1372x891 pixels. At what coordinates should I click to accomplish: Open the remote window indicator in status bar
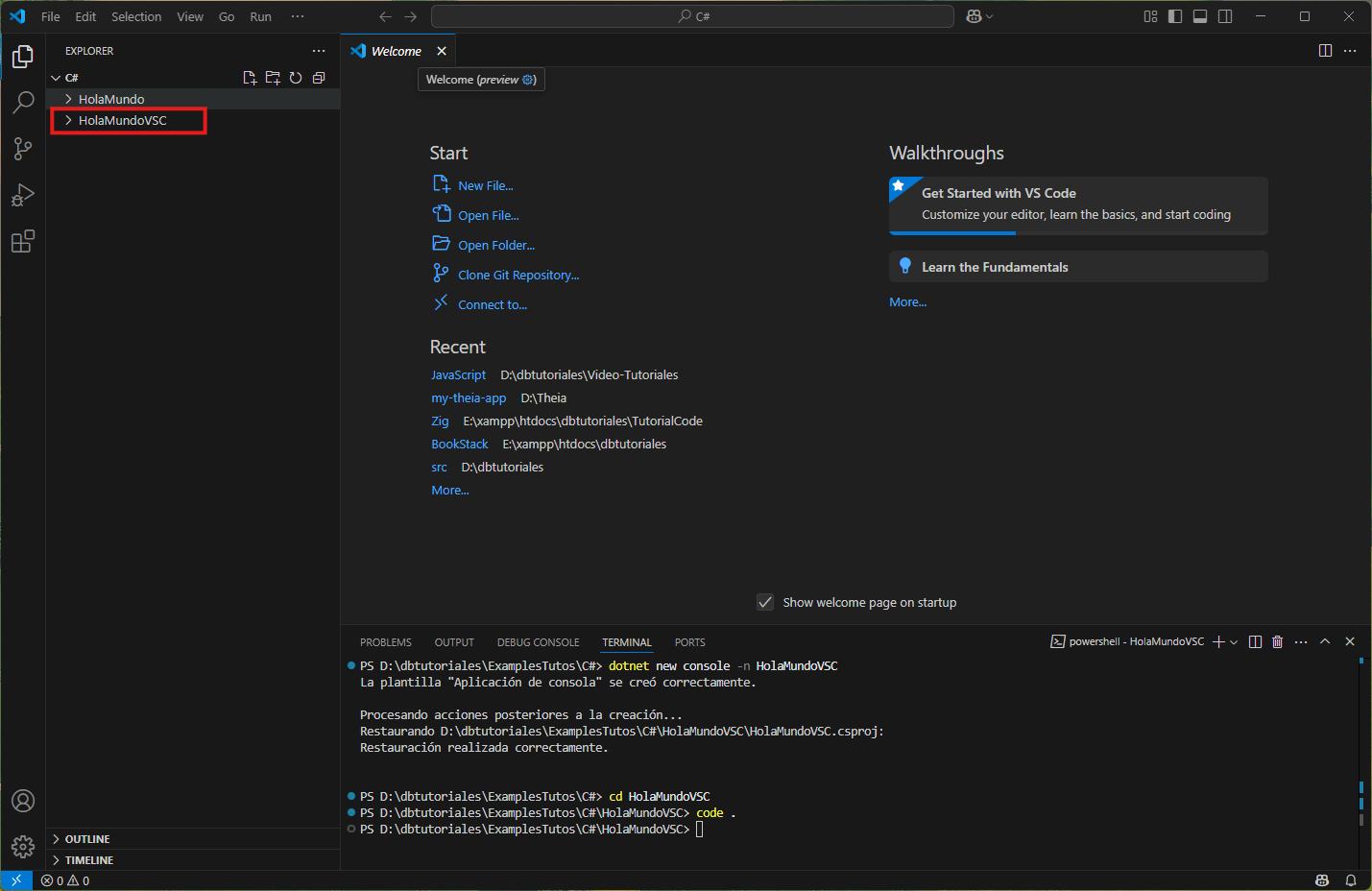coord(16,880)
